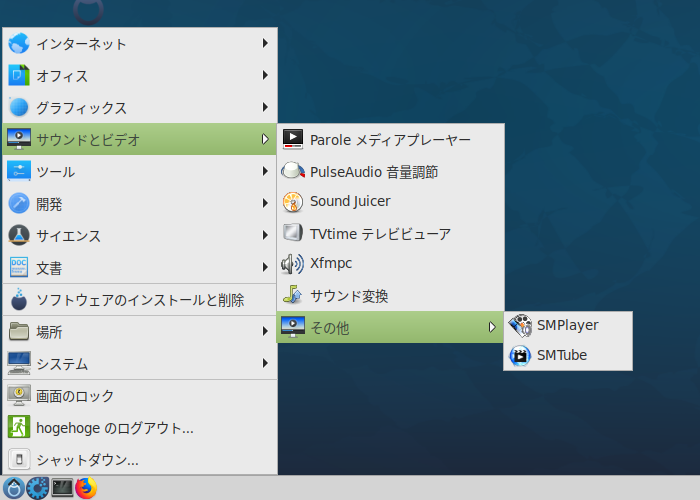Select the システム menu category
700x500 pixels.
[x=140, y=363]
